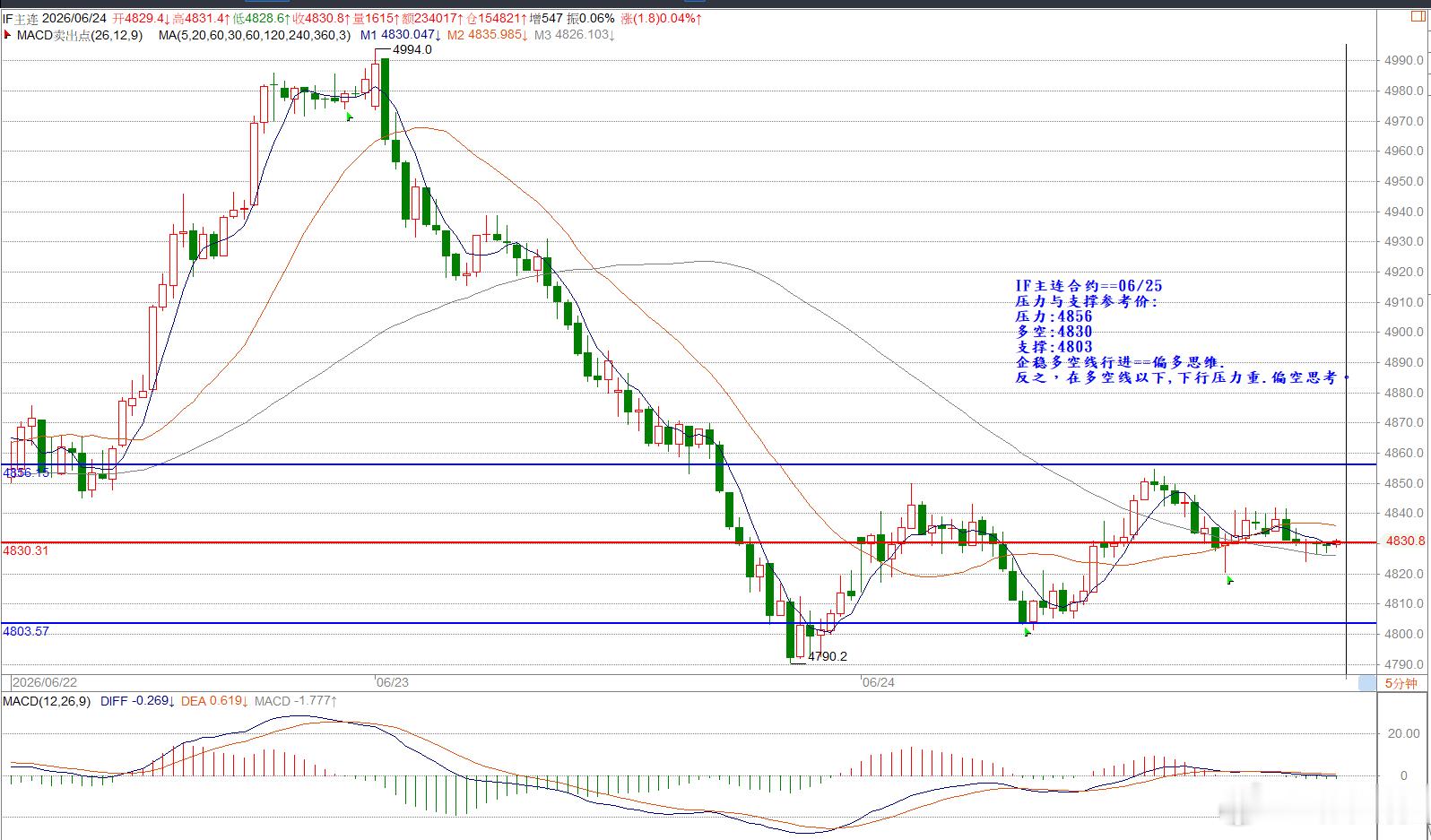
Task: Click the 06/23 date marker
Action: (x=392, y=682)
